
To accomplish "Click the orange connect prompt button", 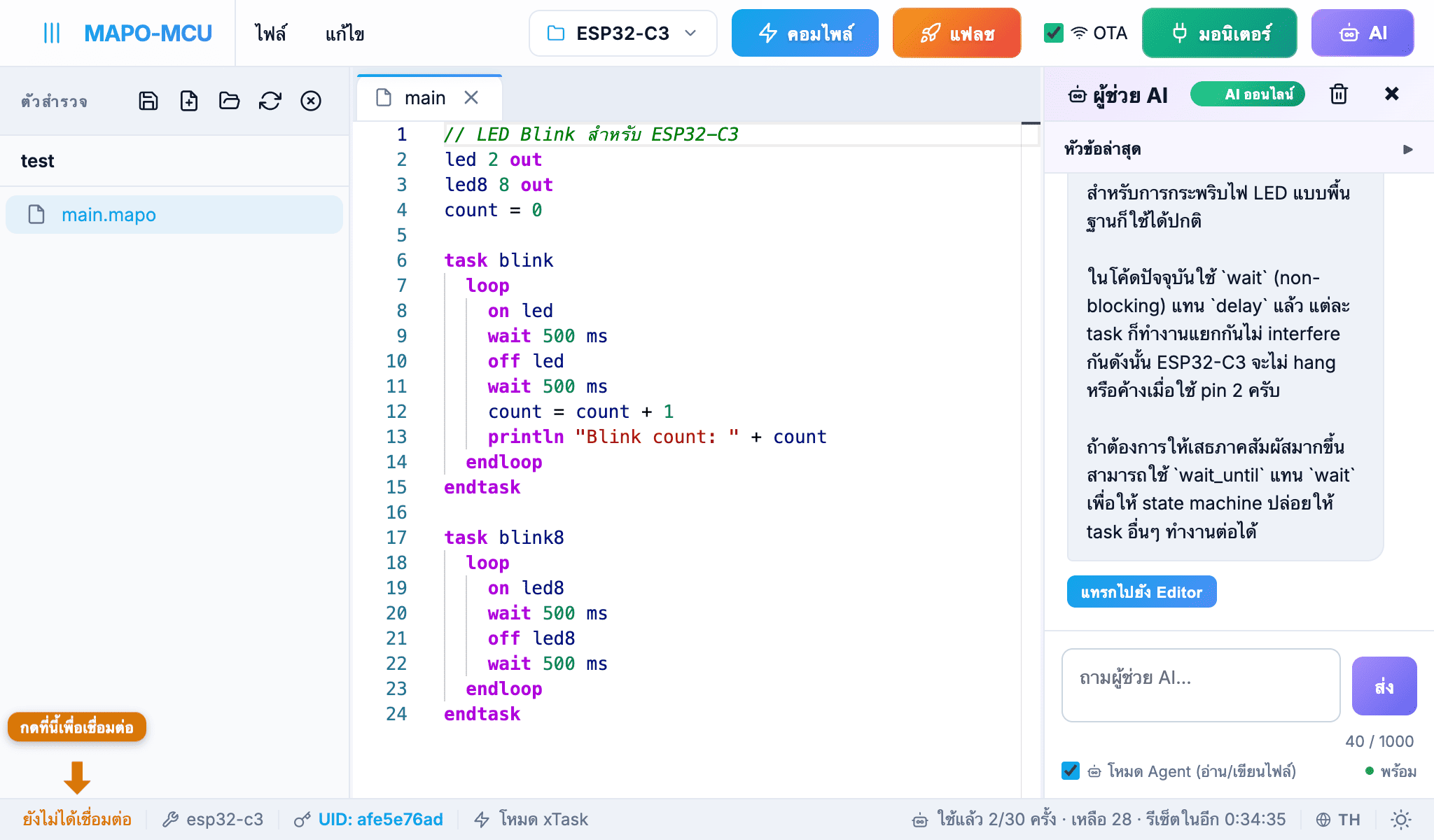I will (77, 727).
